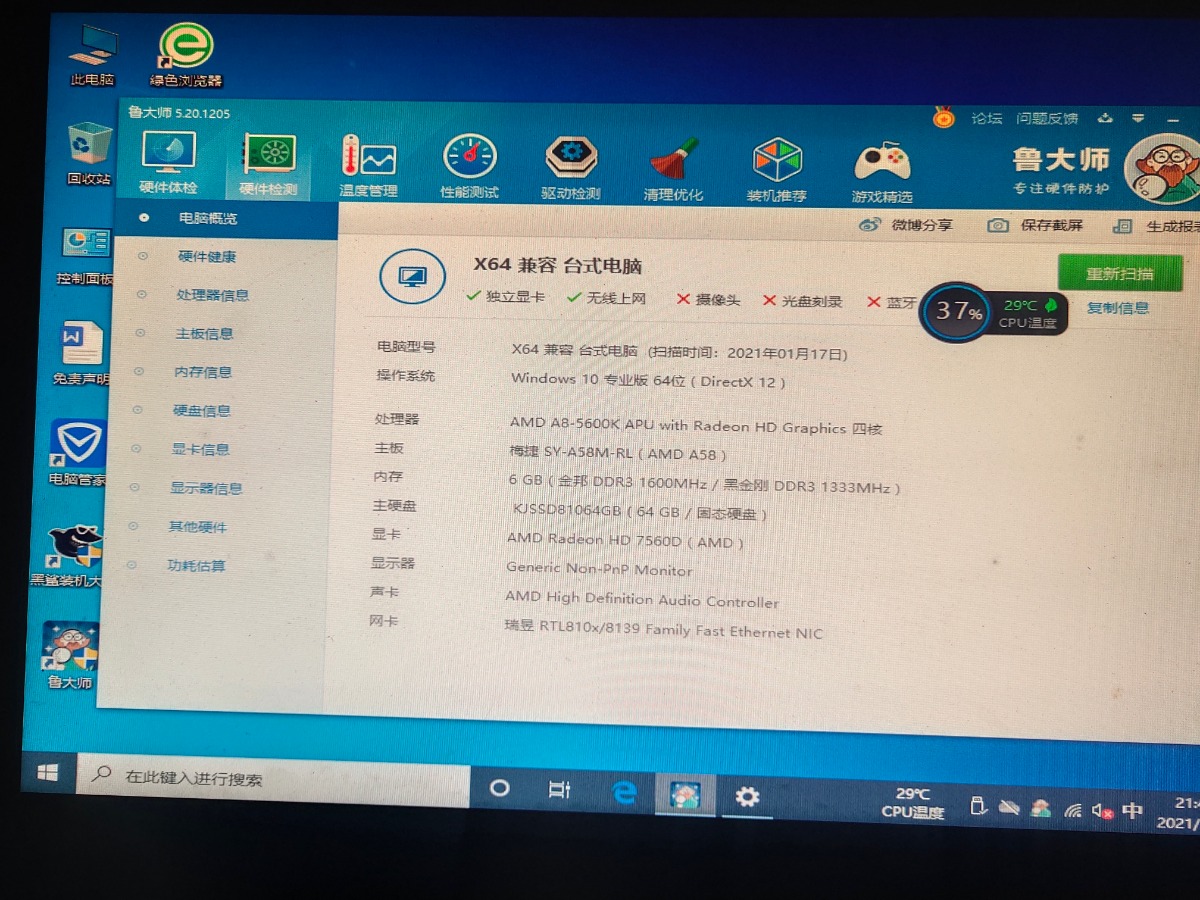Select 功耗估算 in the sidebar

coord(196,566)
